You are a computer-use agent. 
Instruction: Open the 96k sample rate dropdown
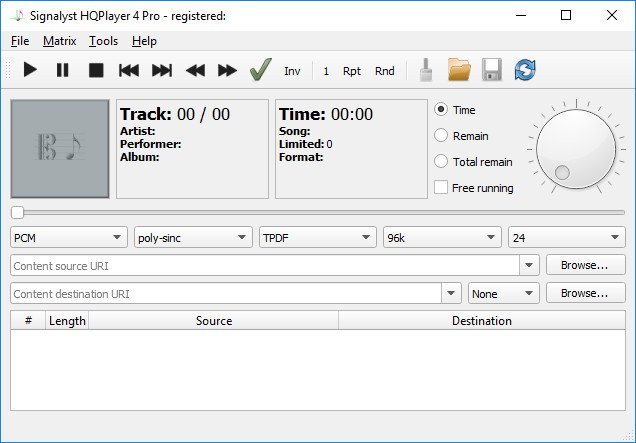coord(441,237)
